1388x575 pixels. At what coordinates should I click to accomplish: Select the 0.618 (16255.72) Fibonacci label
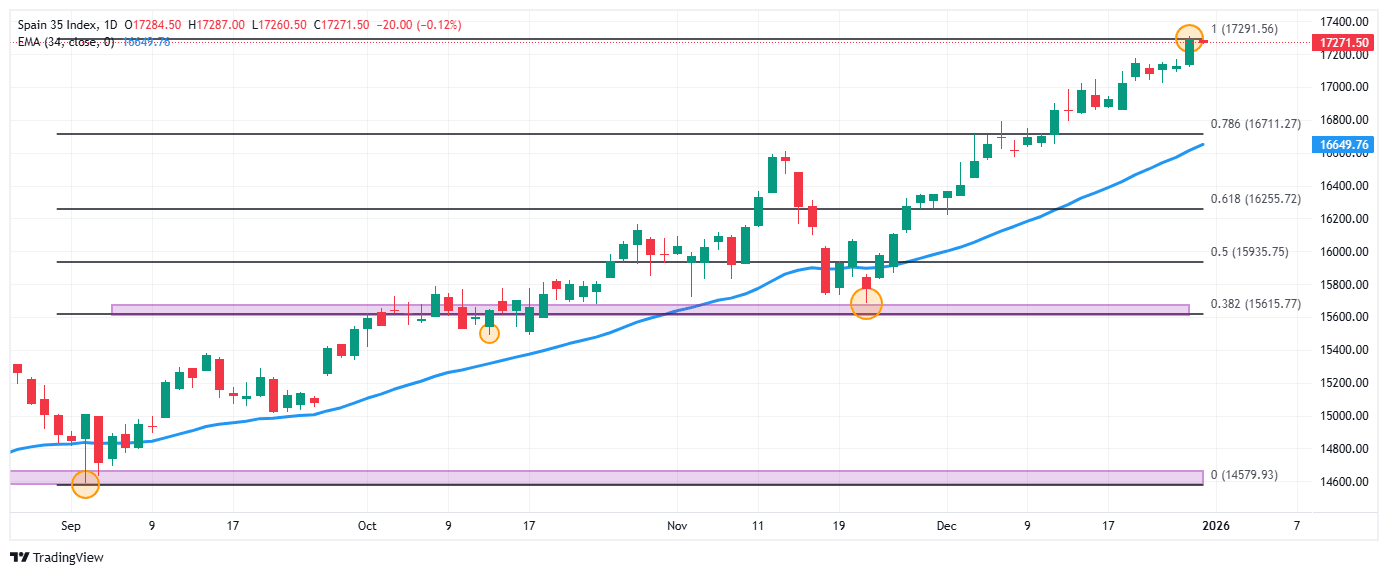point(1255,199)
